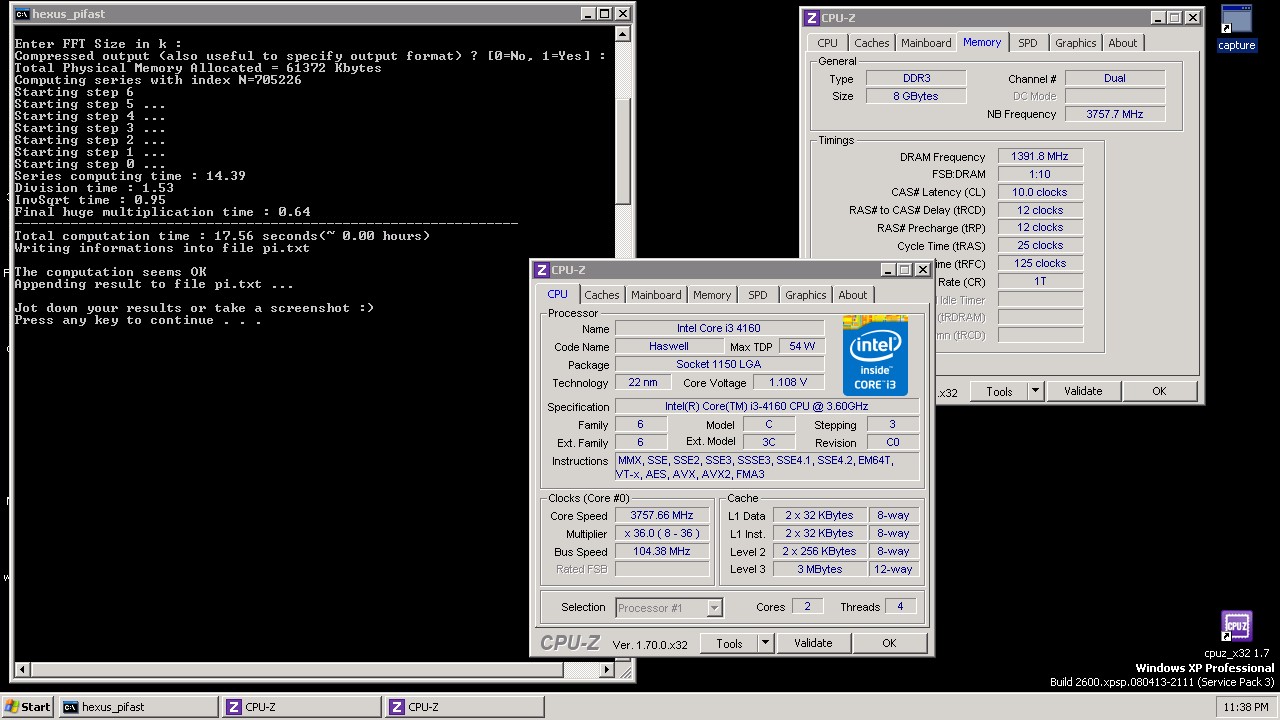Click Max TDP value 54 W
The image size is (1280, 720).
(802, 346)
